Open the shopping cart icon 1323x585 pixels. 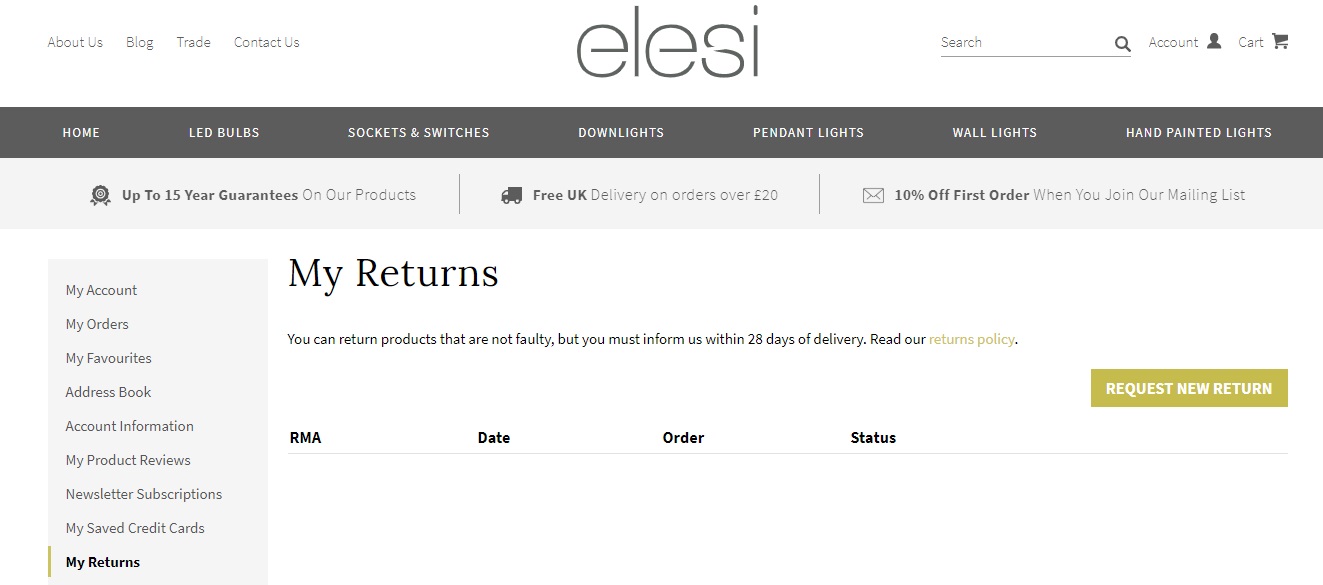click(1280, 41)
